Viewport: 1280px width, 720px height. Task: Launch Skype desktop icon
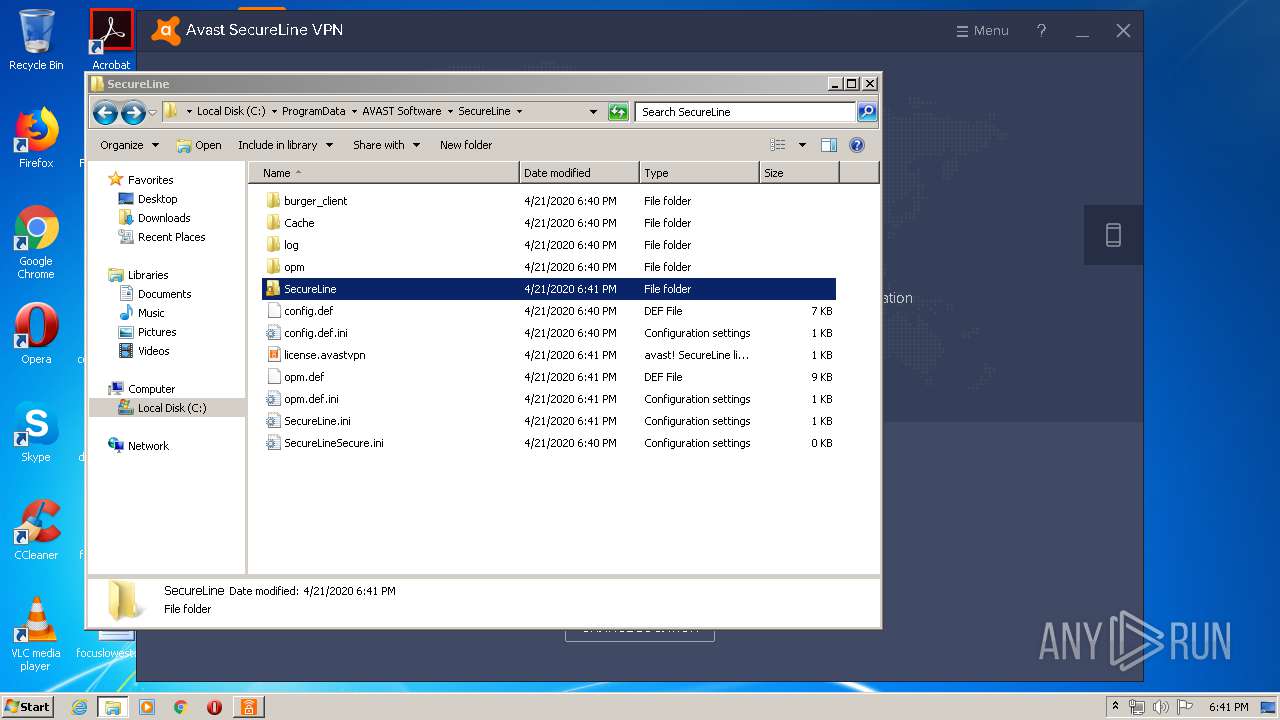click(36, 432)
